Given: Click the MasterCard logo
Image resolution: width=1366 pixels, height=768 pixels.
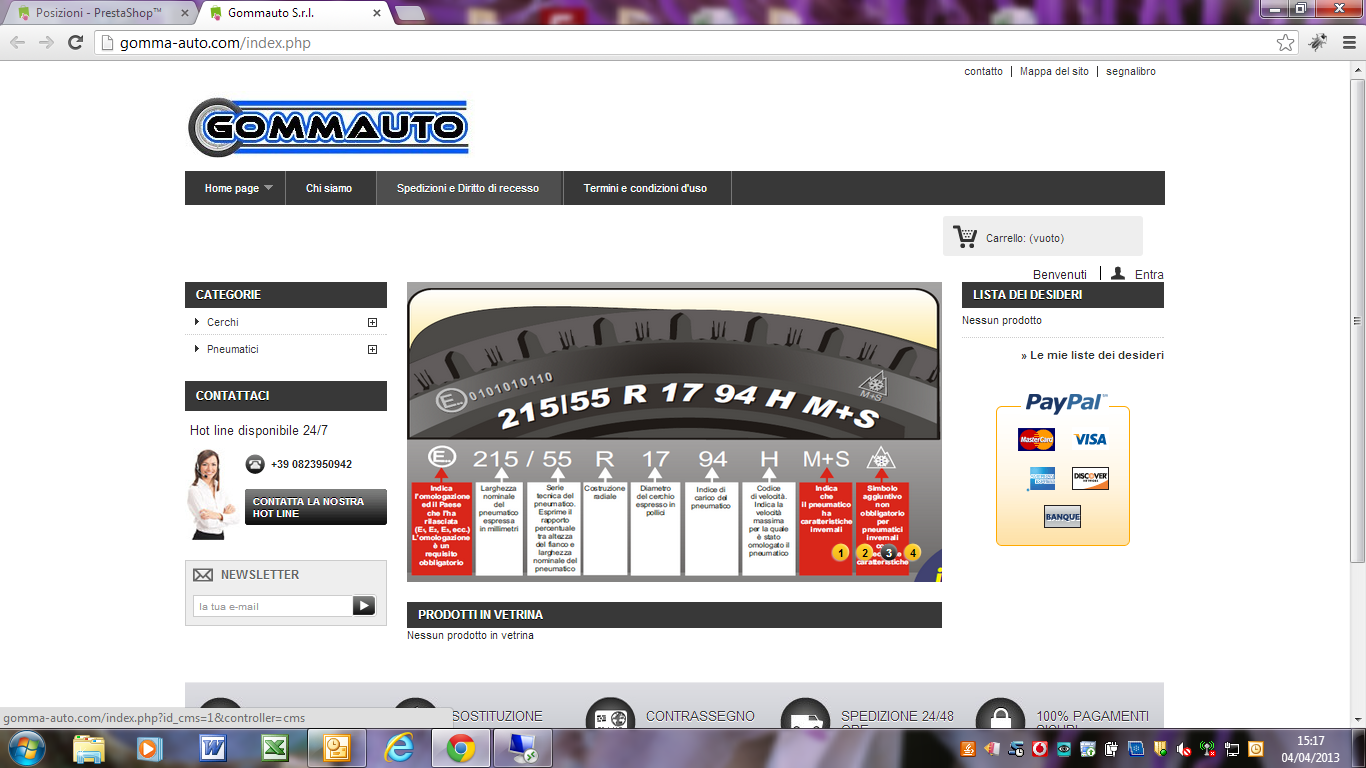Looking at the screenshot, I should (x=1036, y=439).
